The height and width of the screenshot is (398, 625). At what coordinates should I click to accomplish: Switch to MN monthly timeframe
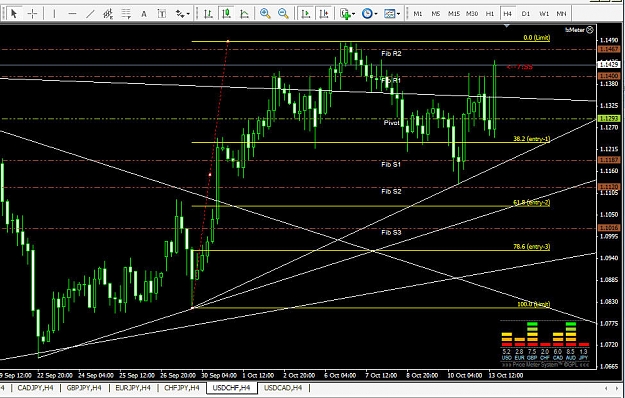(561, 14)
